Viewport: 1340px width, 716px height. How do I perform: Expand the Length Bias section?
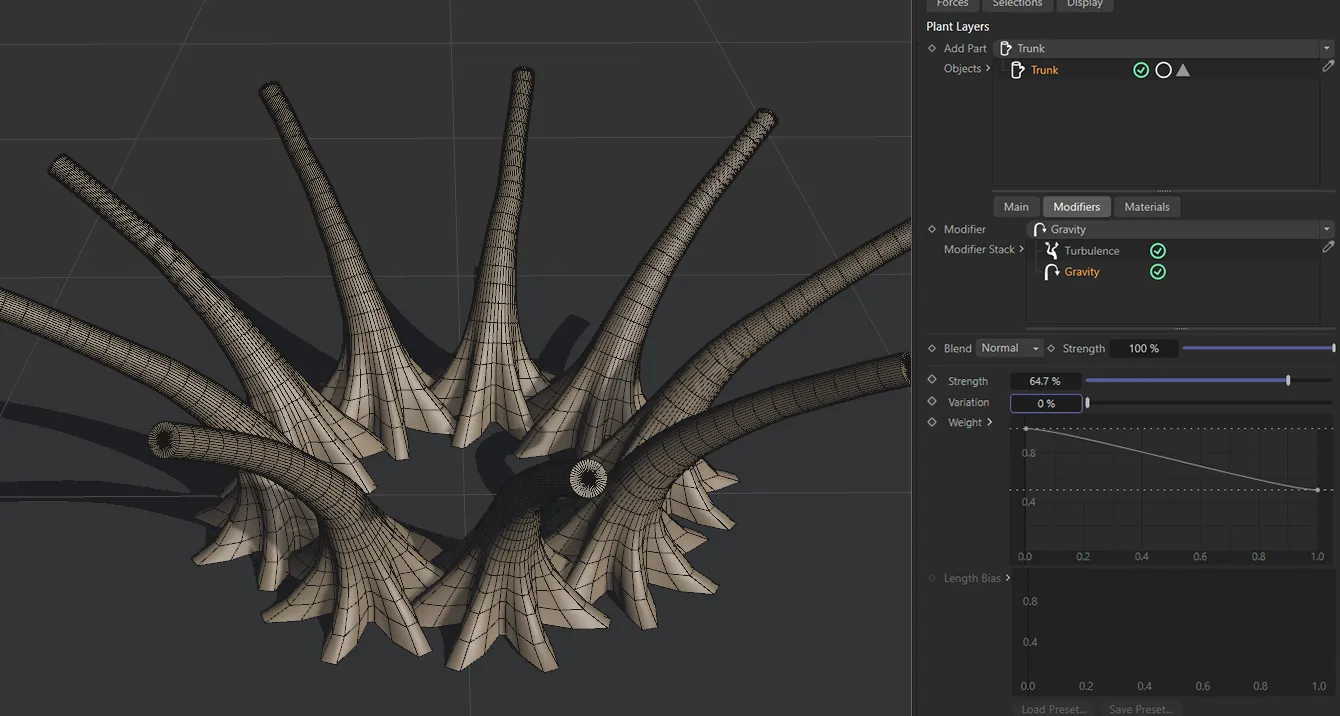point(1008,578)
